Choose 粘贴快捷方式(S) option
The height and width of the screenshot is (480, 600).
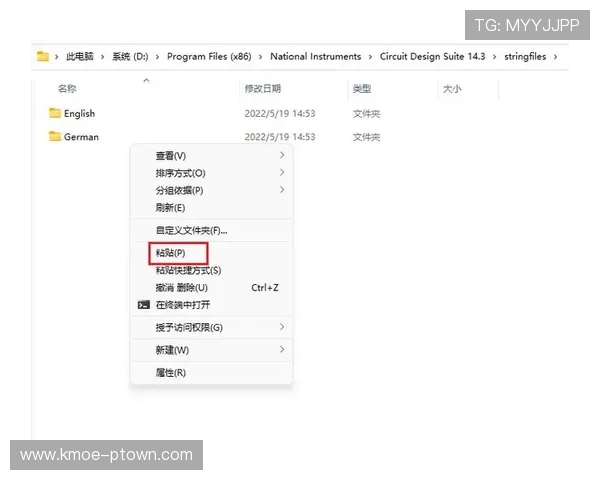212,270
